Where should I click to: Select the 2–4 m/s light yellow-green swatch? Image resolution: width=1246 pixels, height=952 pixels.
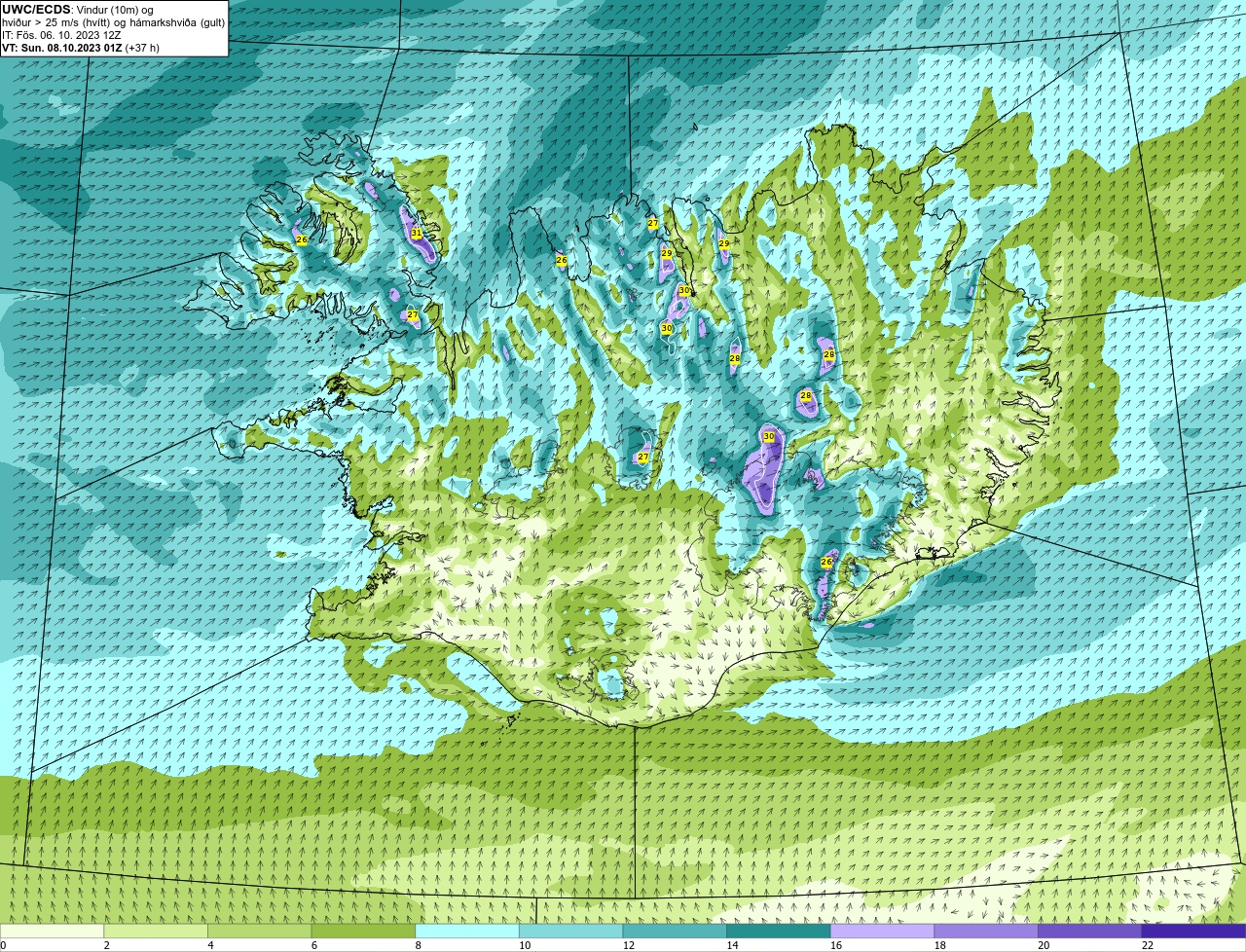(x=156, y=931)
